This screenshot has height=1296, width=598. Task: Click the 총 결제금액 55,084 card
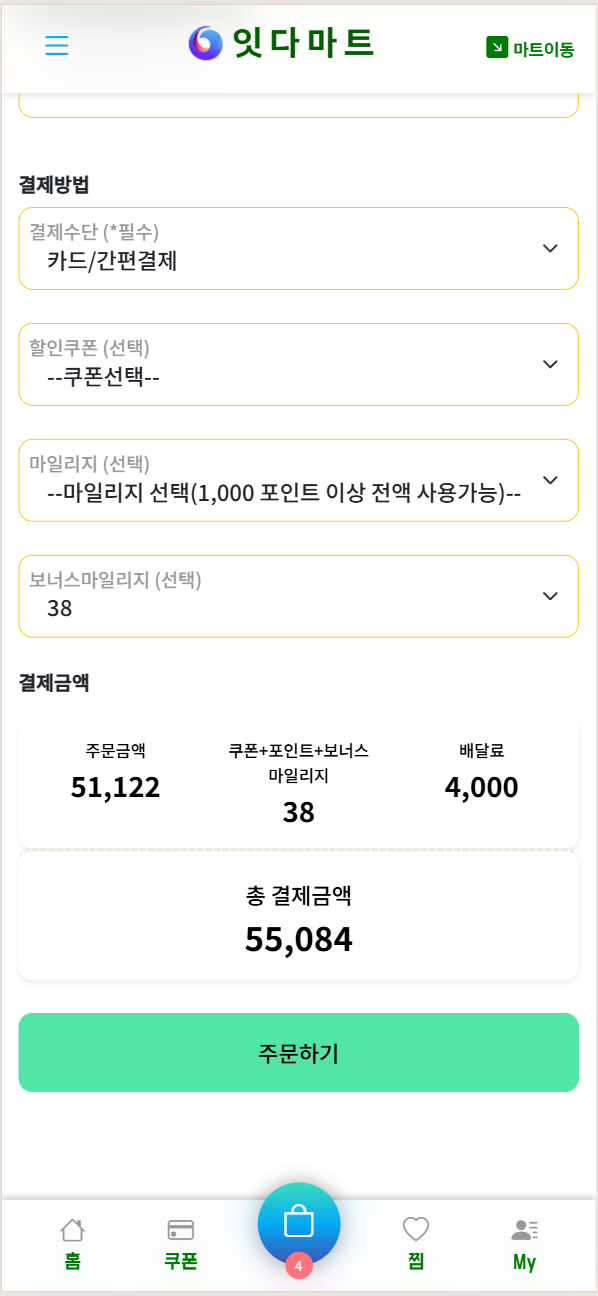coord(299,915)
